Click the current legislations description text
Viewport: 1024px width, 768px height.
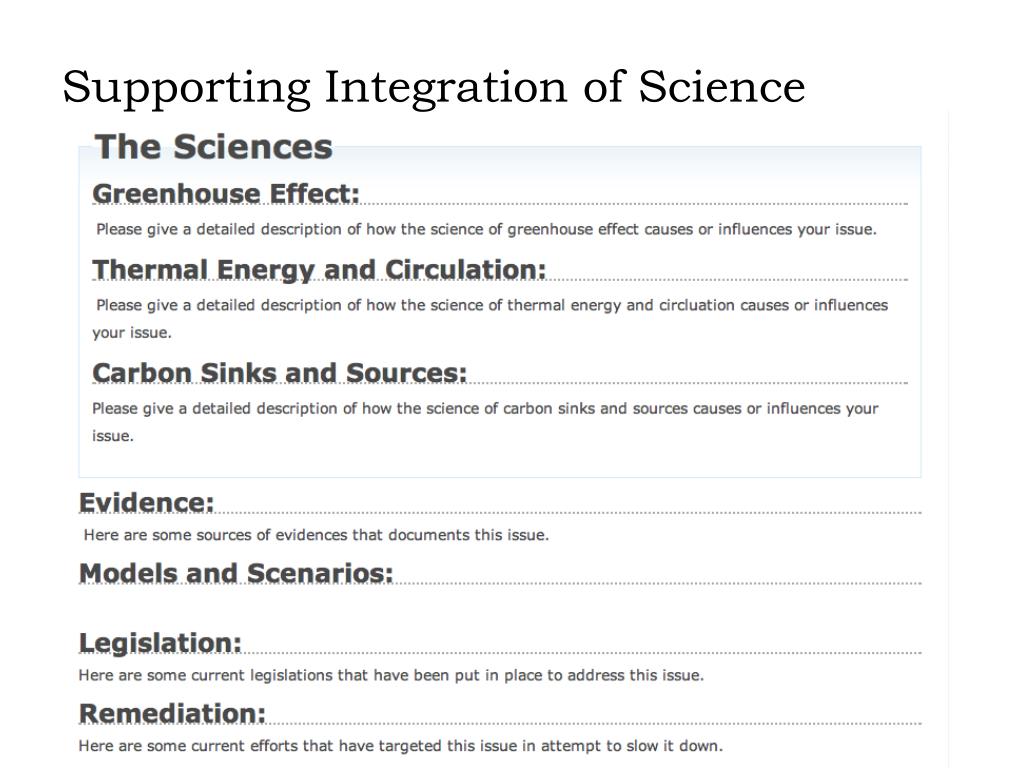[391, 675]
